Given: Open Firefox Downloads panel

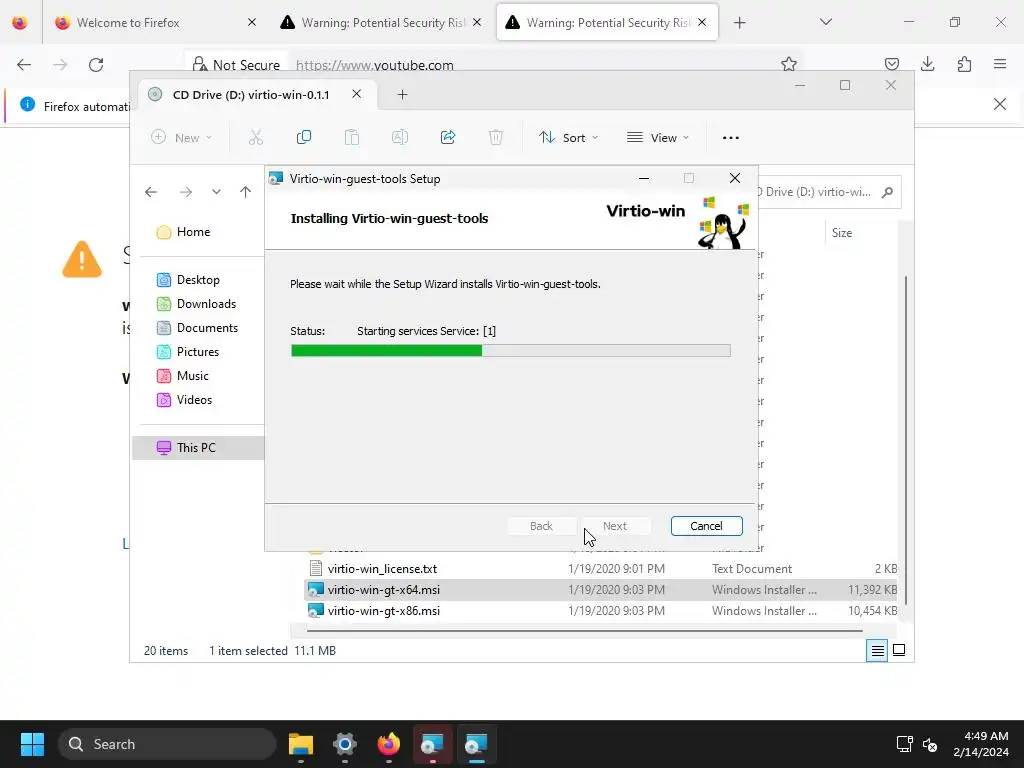Looking at the screenshot, I should pos(927,64).
